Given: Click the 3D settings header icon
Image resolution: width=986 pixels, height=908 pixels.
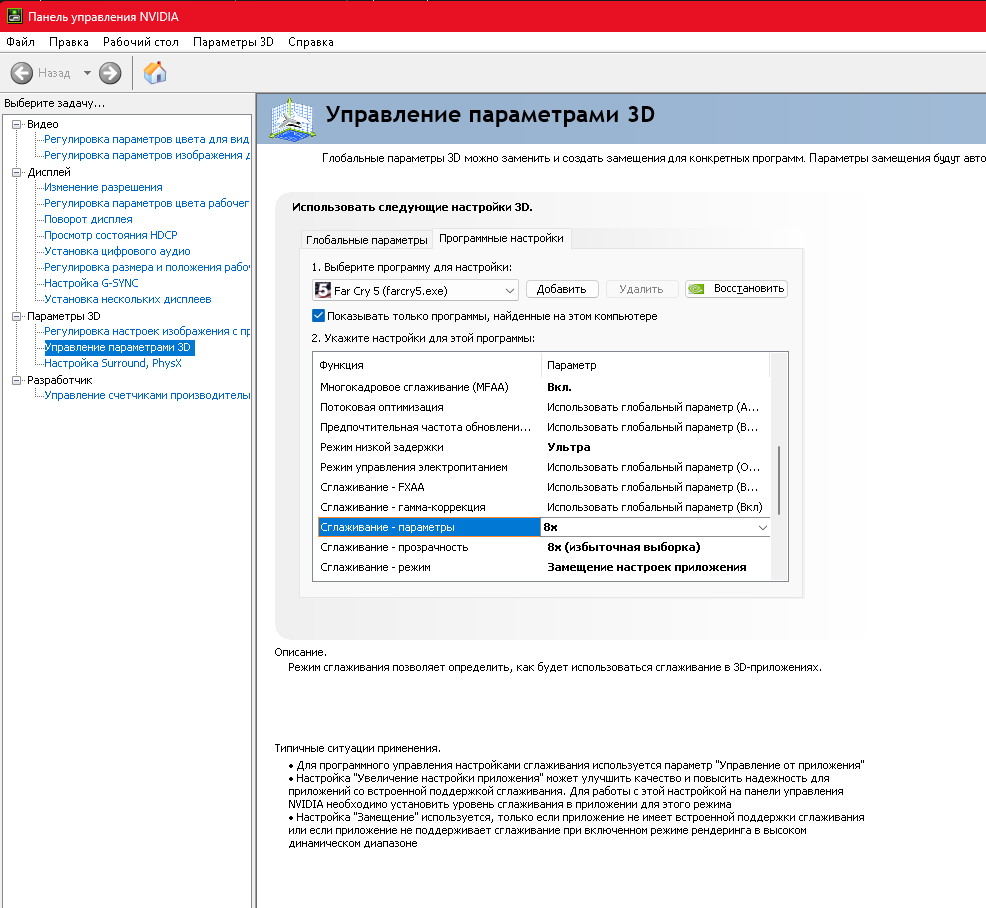Looking at the screenshot, I should (x=291, y=118).
